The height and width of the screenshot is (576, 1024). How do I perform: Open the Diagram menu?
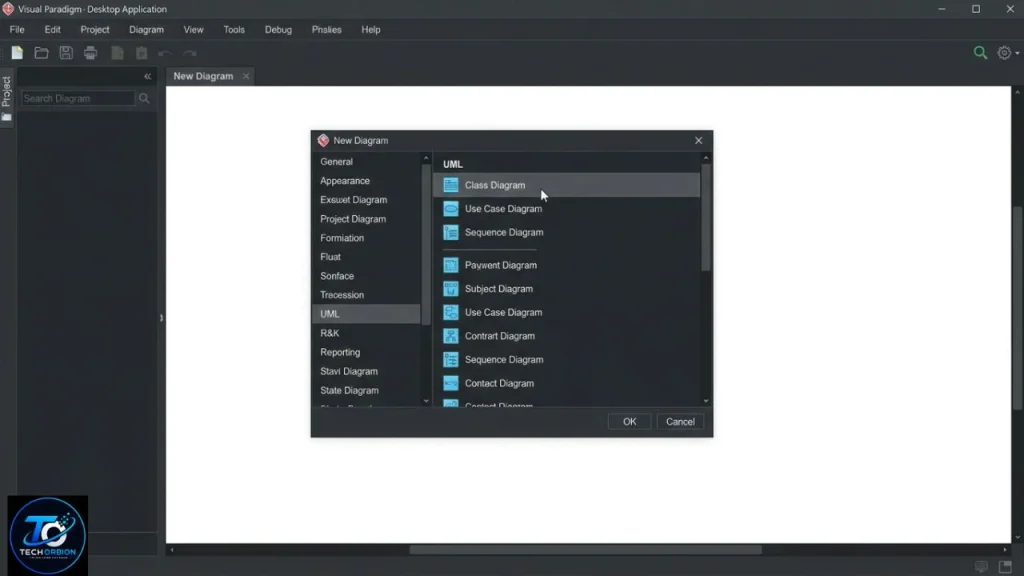tap(146, 29)
